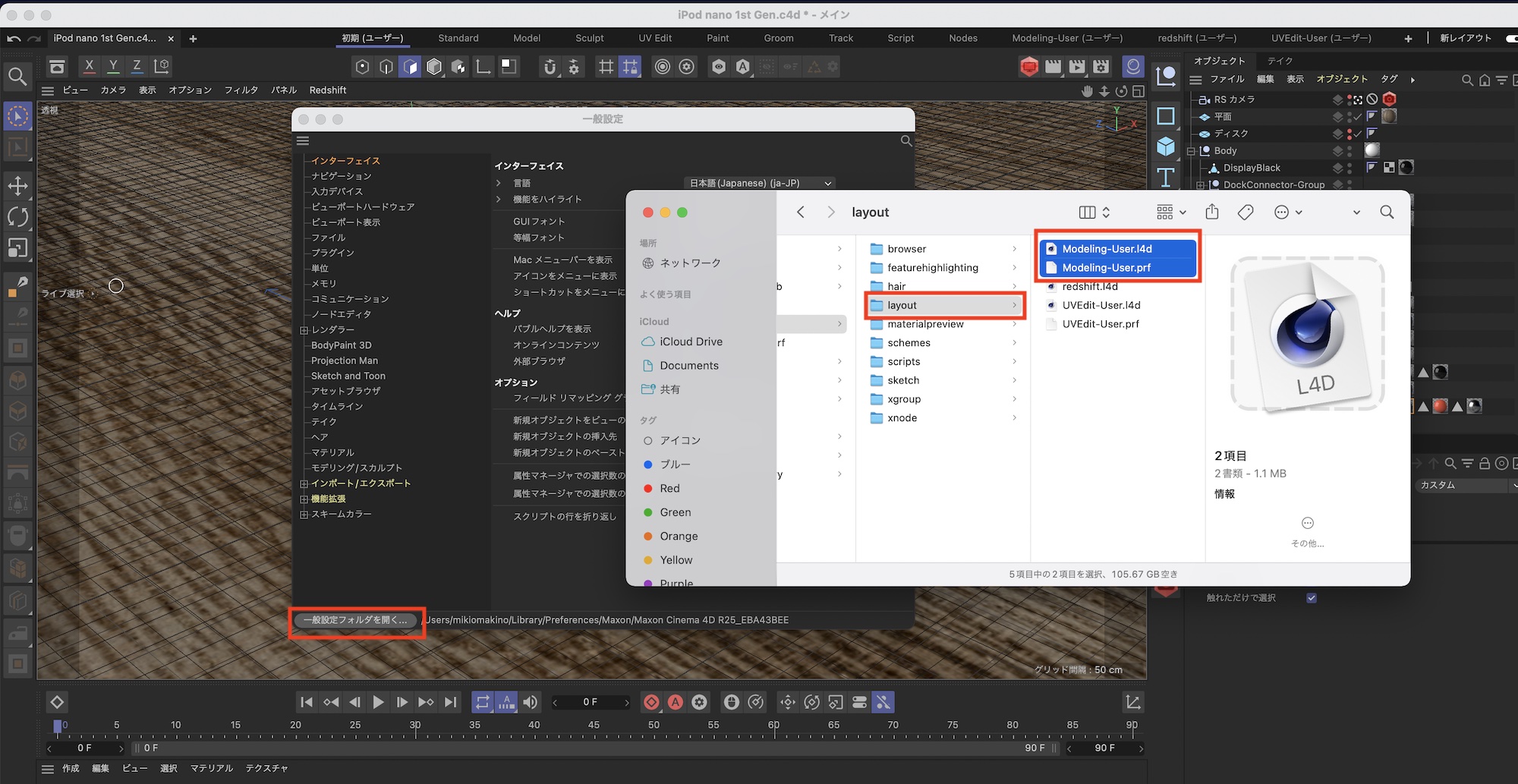Open the カメラ viewport menu

click(x=113, y=90)
